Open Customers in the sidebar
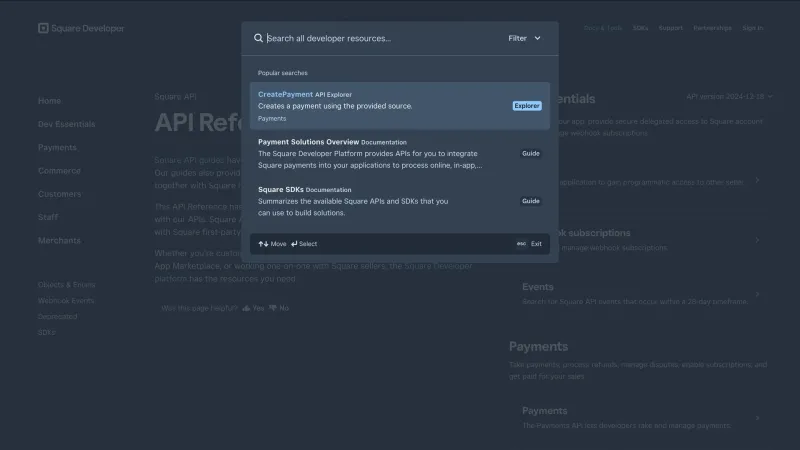 pyautogui.click(x=59, y=194)
